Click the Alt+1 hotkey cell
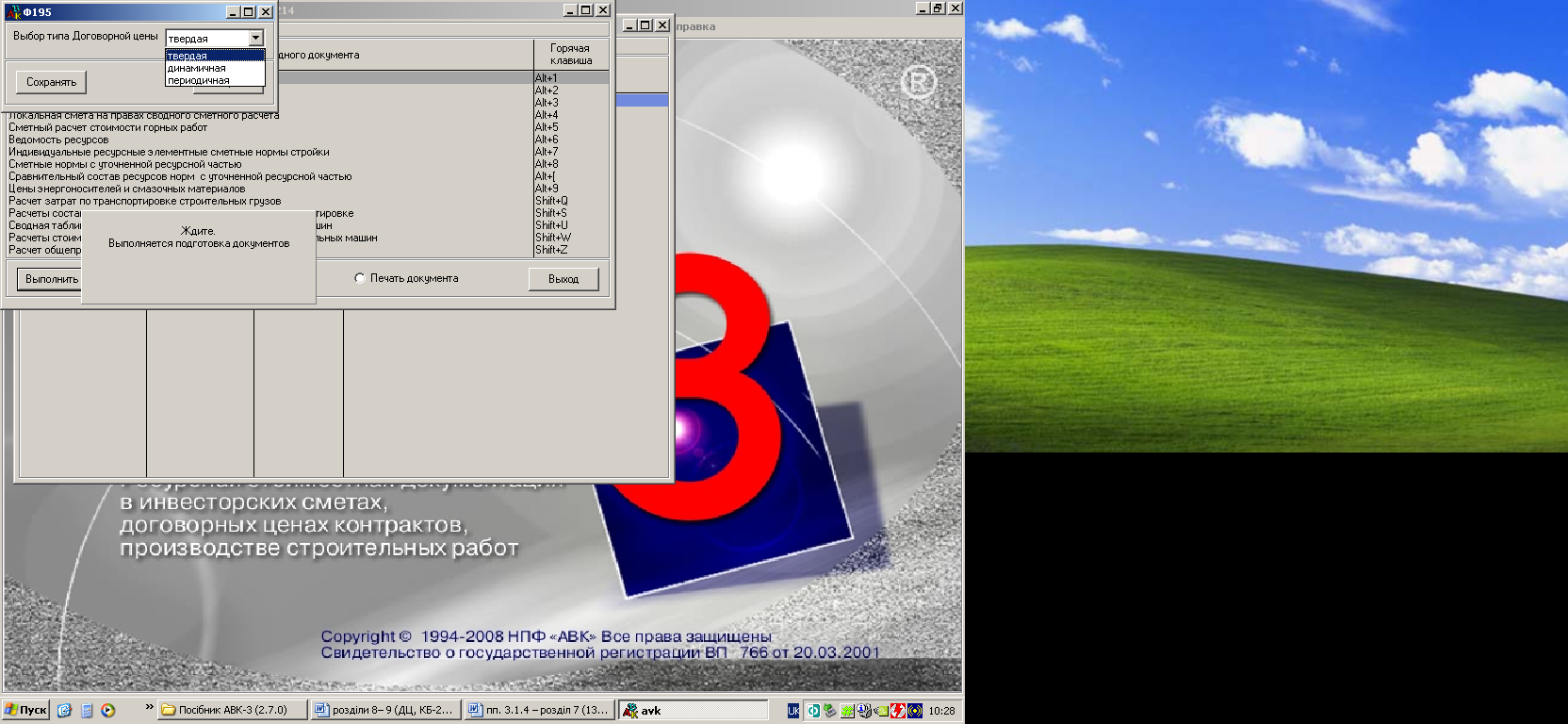Viewport: 1568px width, 724px height. [571, 78]
